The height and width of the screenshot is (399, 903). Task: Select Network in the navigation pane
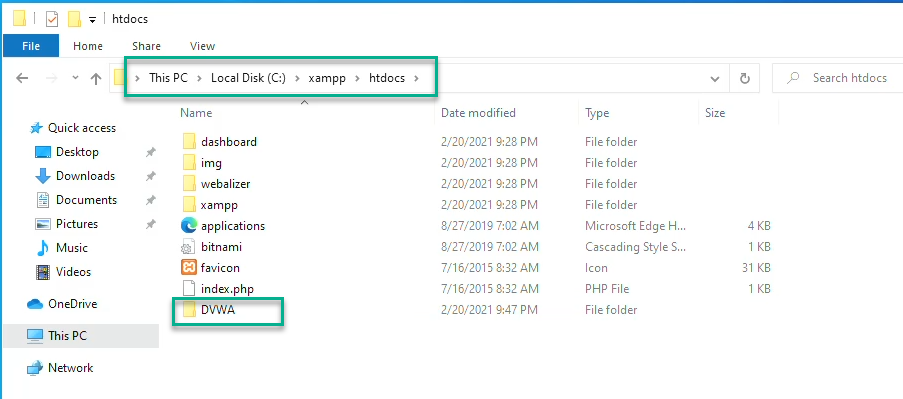pos(70,368)
